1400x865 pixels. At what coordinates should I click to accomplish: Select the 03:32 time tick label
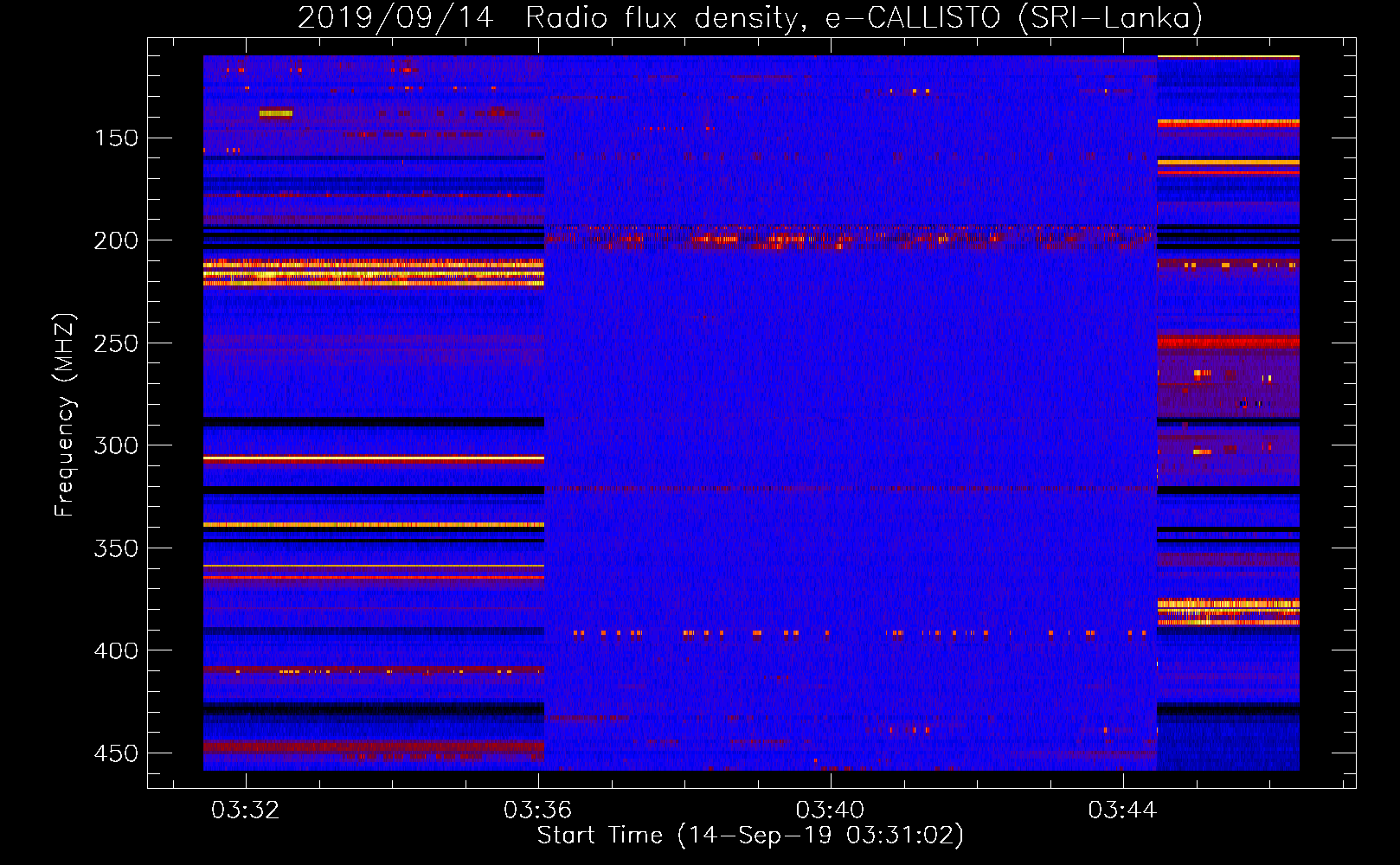pyautogui.click(x=246, y=810)
